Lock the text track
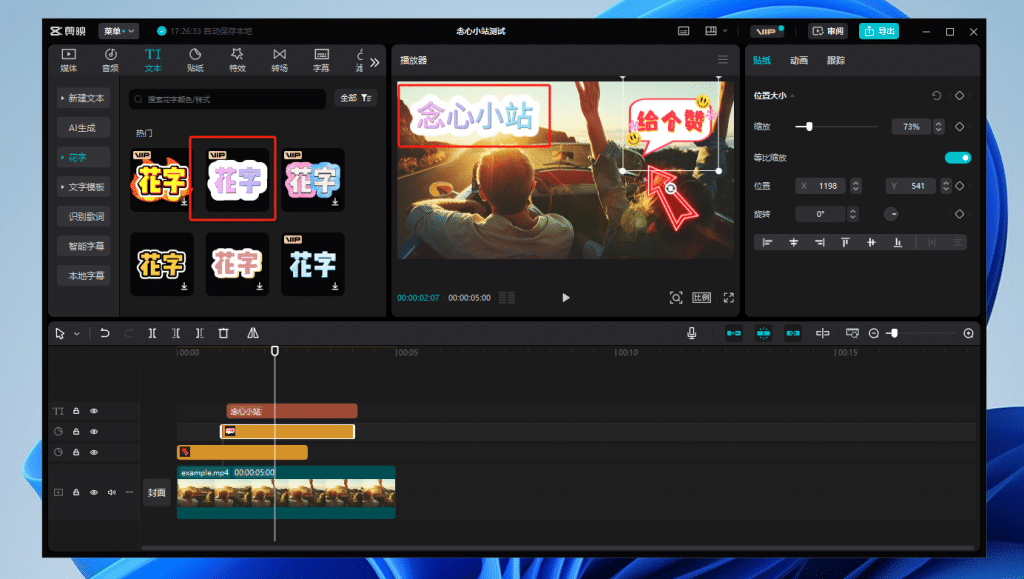Viewport: 1024px width, 579px height. tap(76, 411)
